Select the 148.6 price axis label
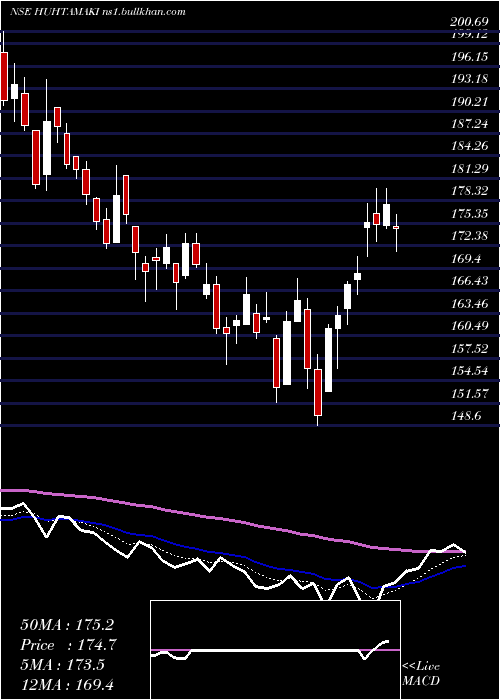The image size is (500, 700). pyautogui.click(x=468, y=417)
